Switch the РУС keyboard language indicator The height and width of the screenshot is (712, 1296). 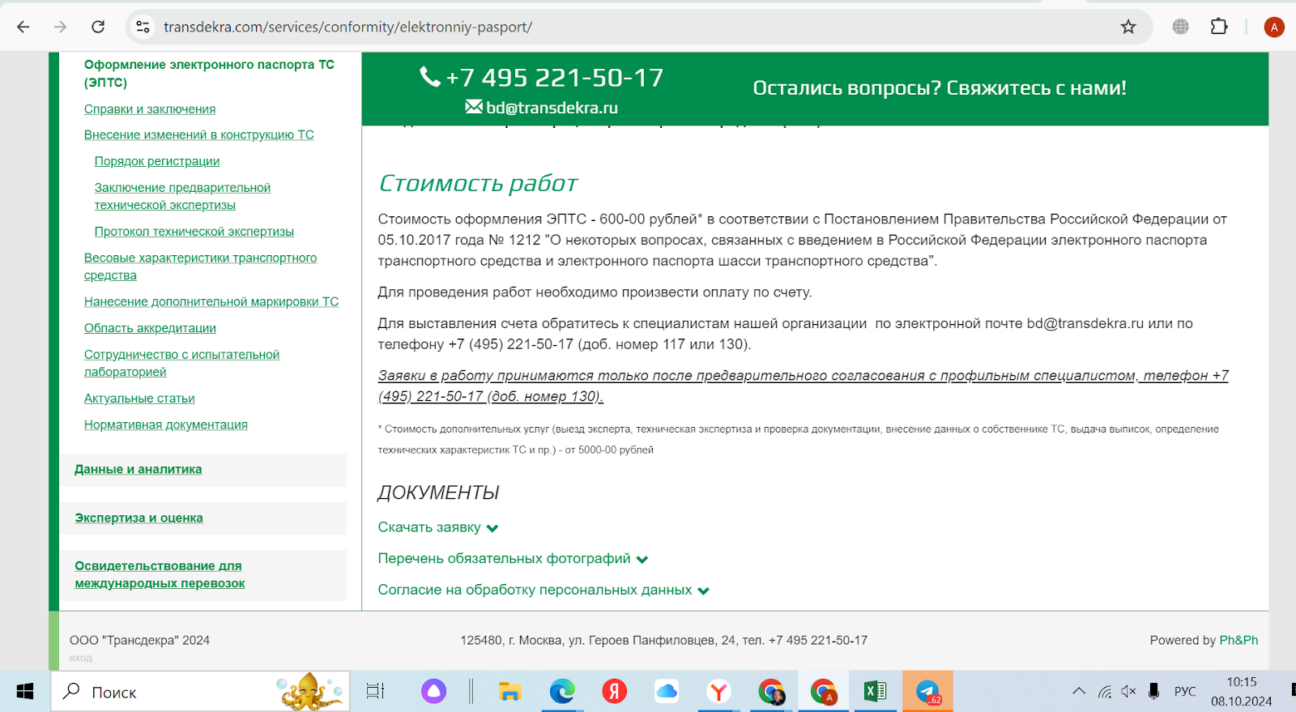tap(1184, 691)
